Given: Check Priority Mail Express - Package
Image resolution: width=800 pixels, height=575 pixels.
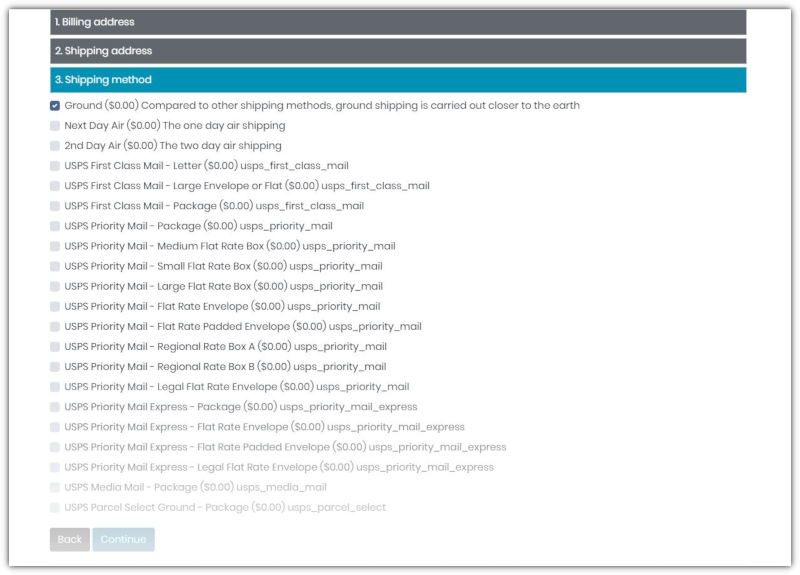Looking at the screenshot, I should point(55,407).
